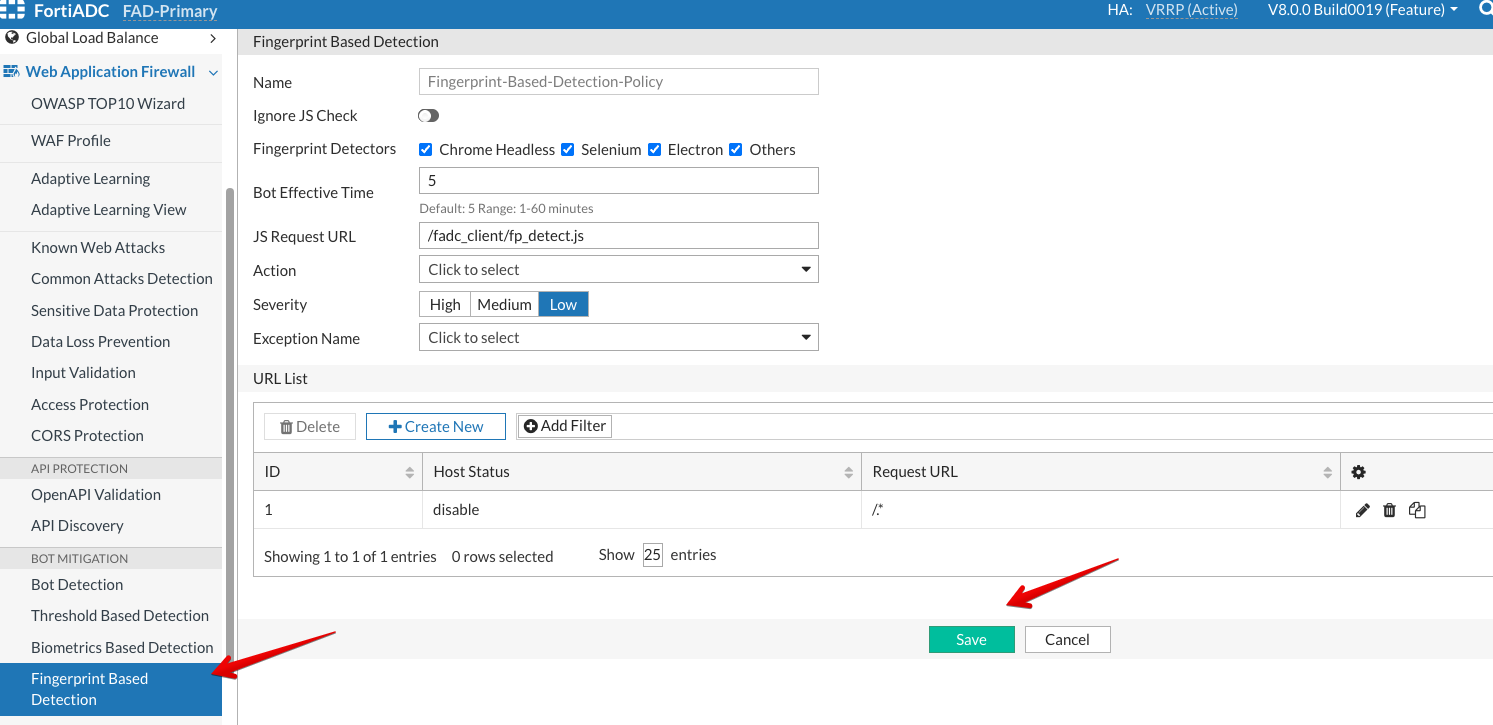Expand the firmware version V8.0.0 dropdown

click(1362, 10)
